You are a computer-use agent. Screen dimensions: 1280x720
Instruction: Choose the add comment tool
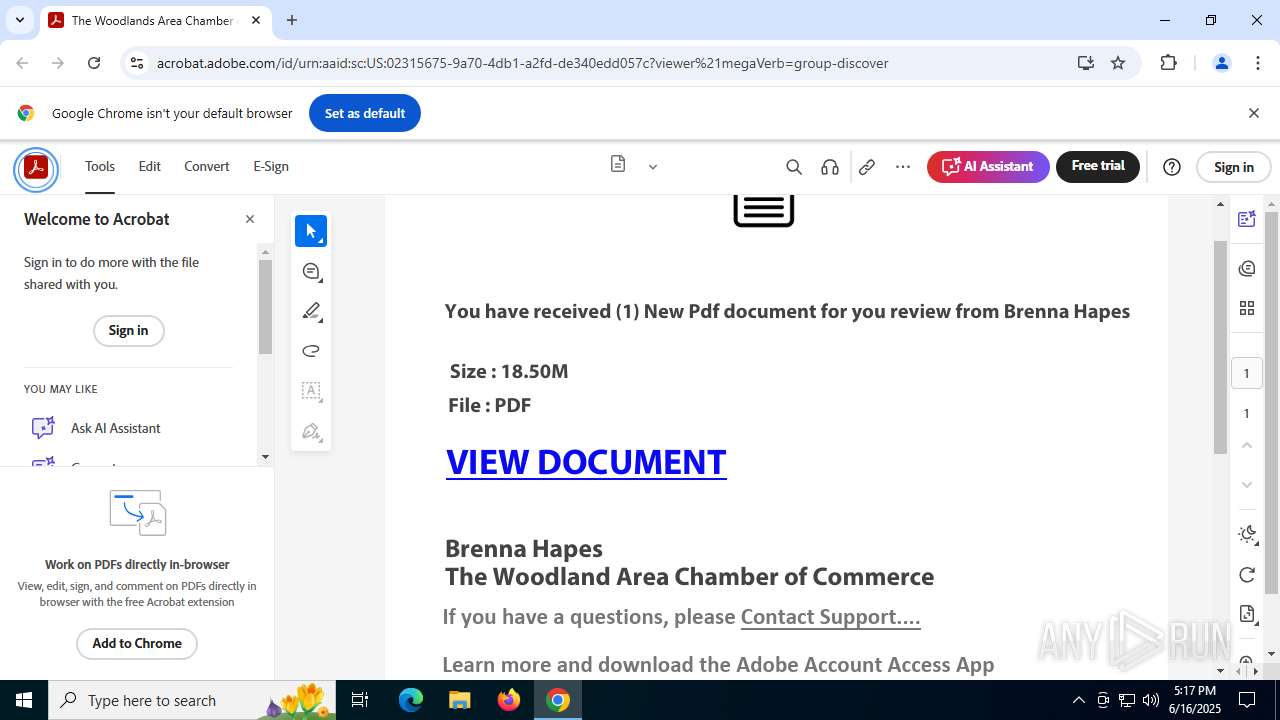pyautogui.click(x=311, y=271)
